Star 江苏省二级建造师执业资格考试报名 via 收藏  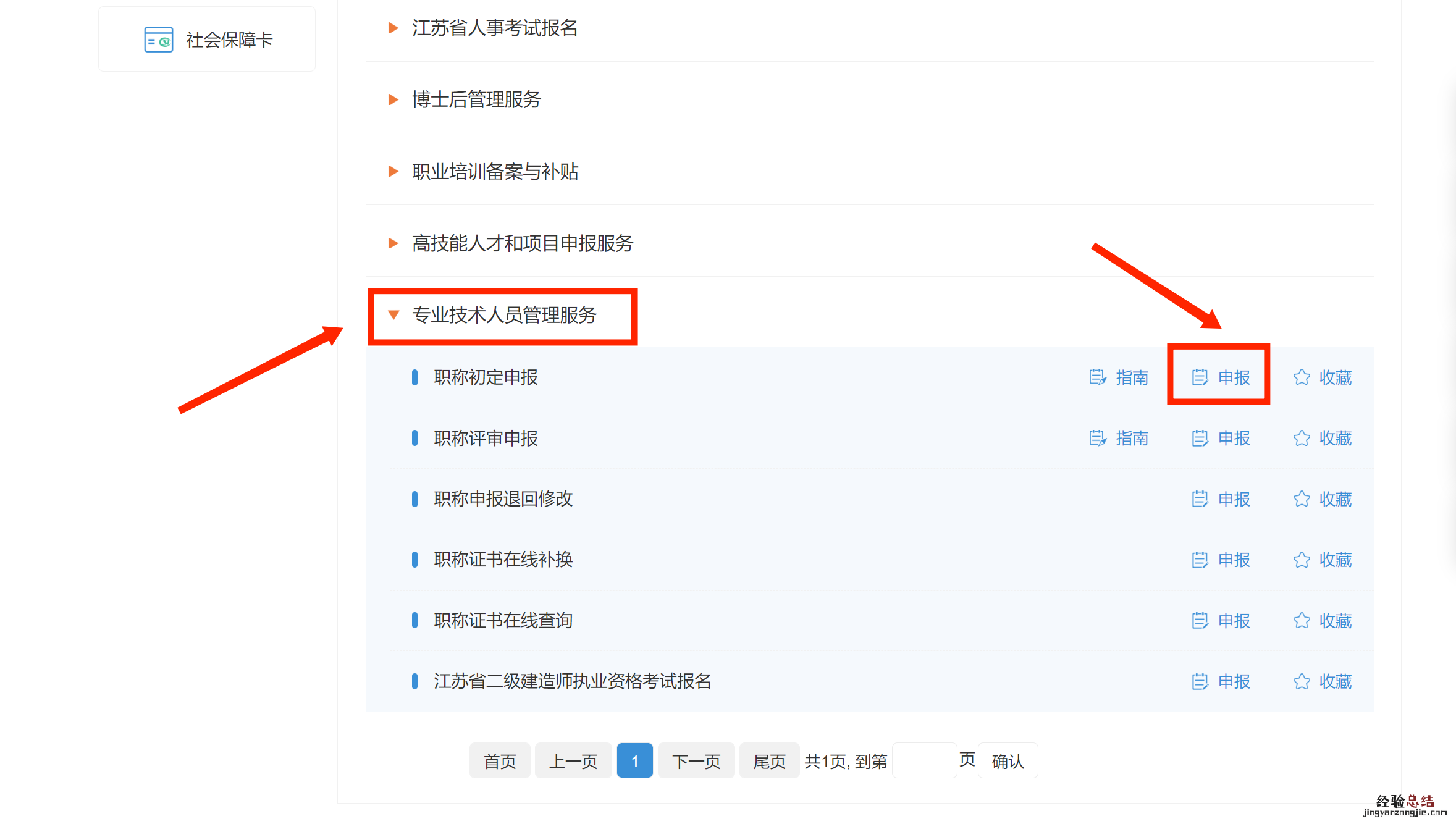(1302, 681)
